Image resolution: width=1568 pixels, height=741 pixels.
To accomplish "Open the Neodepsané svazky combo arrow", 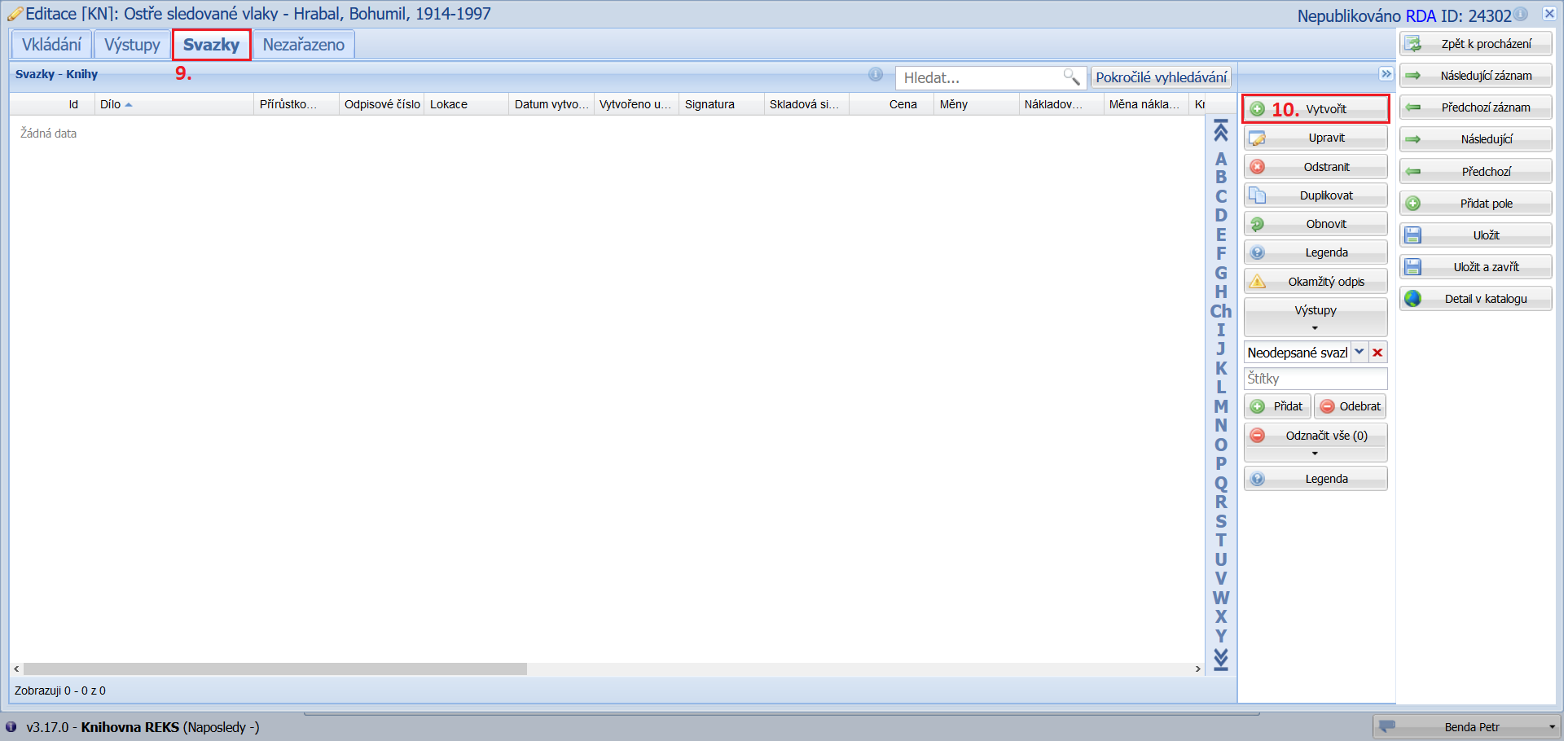I will [x=1359, y=353].
